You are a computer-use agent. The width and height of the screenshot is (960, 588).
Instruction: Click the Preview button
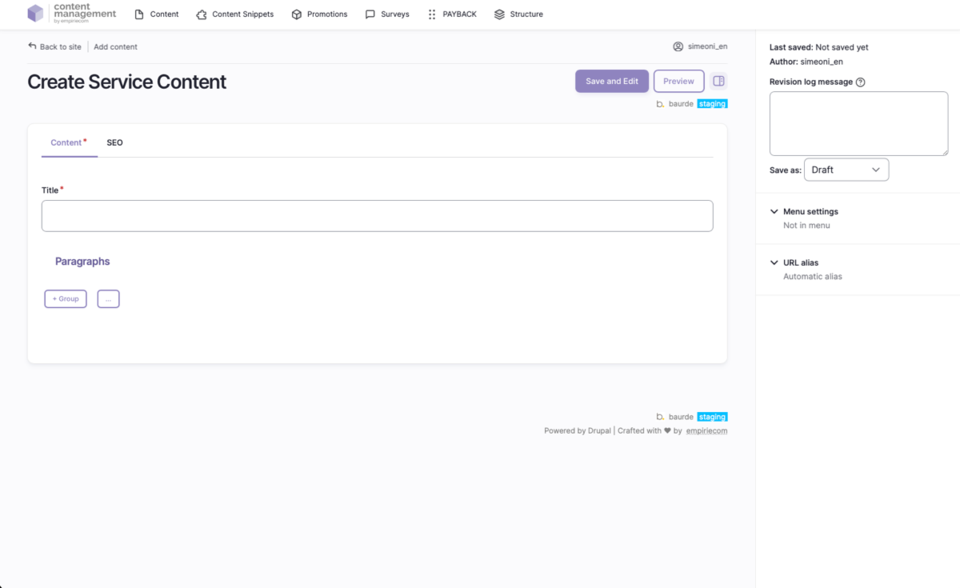click(x=678, y=81)
